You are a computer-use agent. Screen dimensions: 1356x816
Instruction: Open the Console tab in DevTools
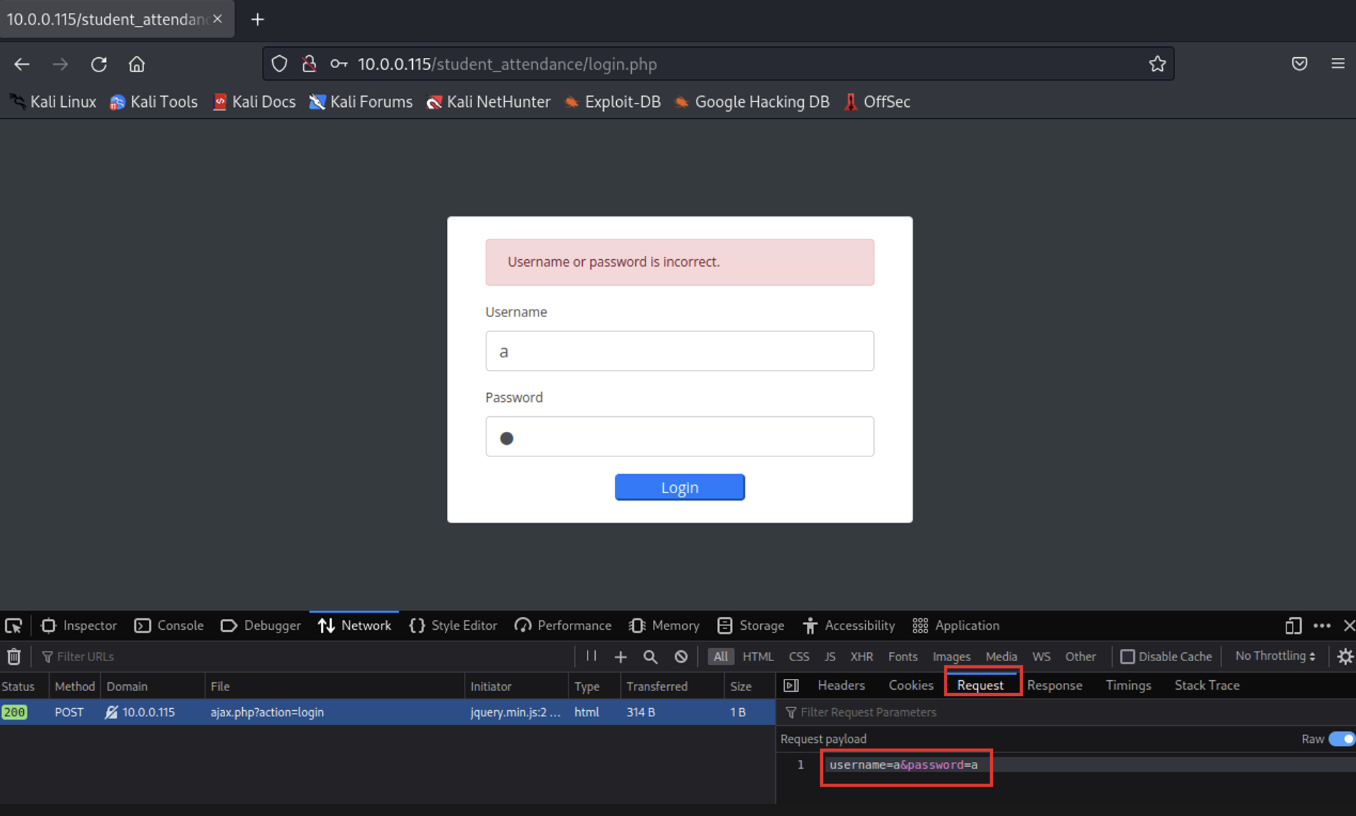tap(169, 626)
